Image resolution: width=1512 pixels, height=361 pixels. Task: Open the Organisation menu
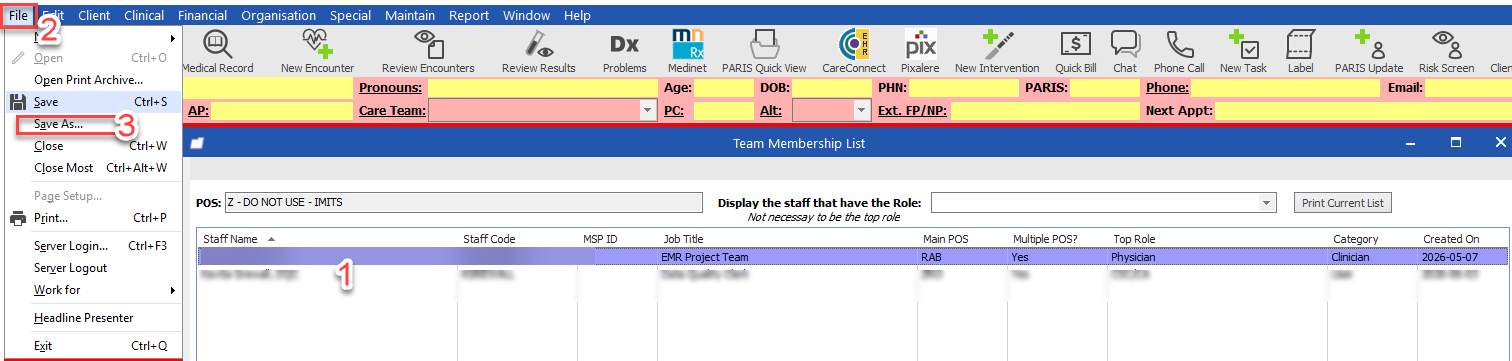tap(279, 16)
